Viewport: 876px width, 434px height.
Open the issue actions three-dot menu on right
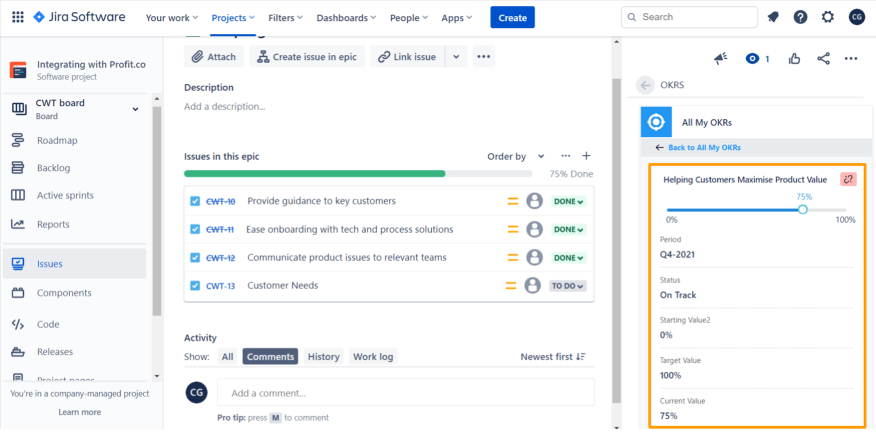pyautogui.click(x=851, y=59)
